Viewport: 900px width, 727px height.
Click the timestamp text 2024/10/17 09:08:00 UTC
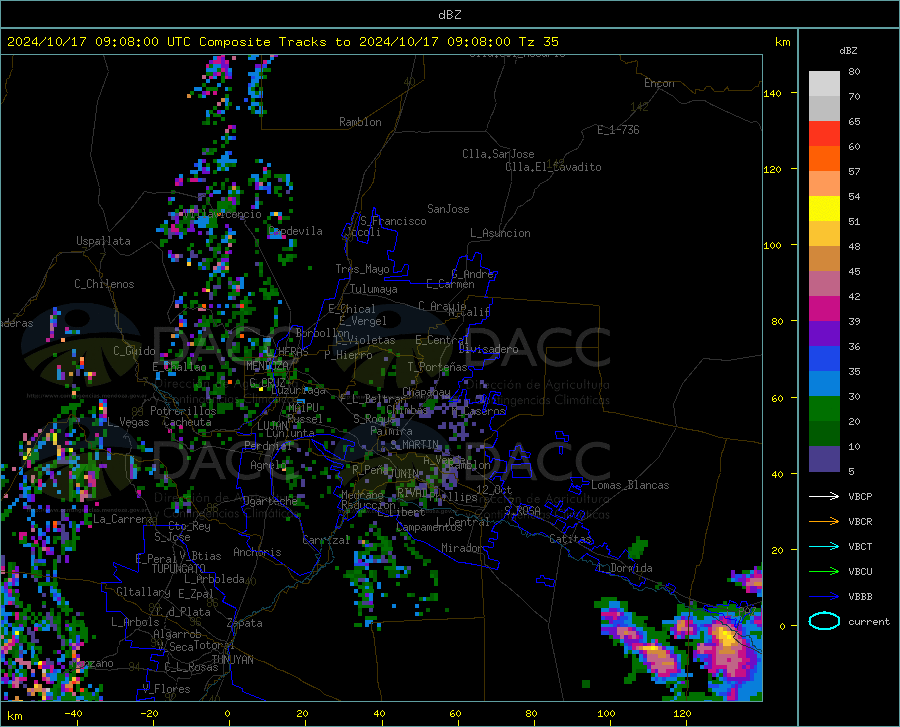click(99, 42)
